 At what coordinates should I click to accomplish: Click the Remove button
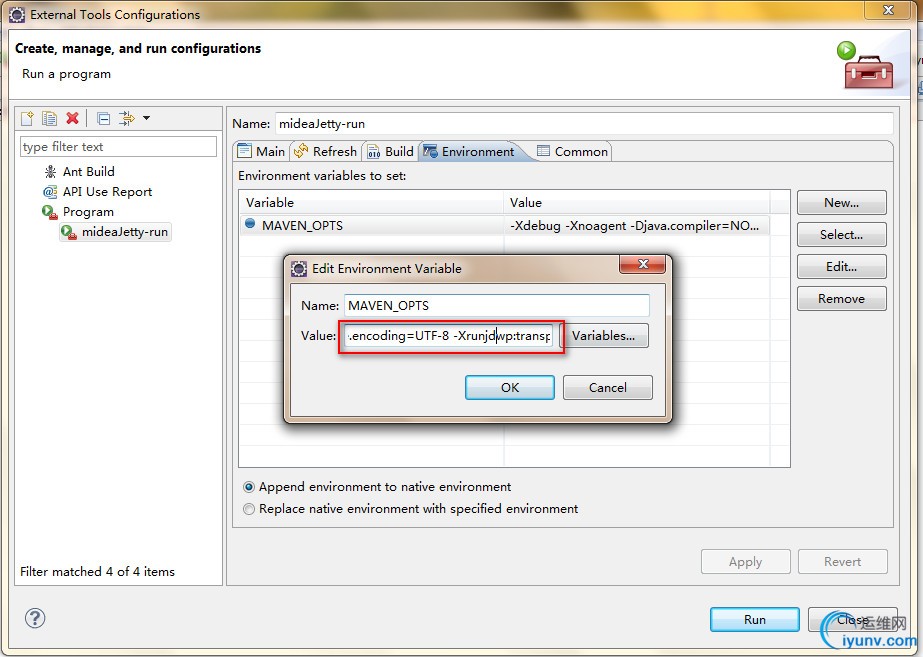[x=841, y=298]
